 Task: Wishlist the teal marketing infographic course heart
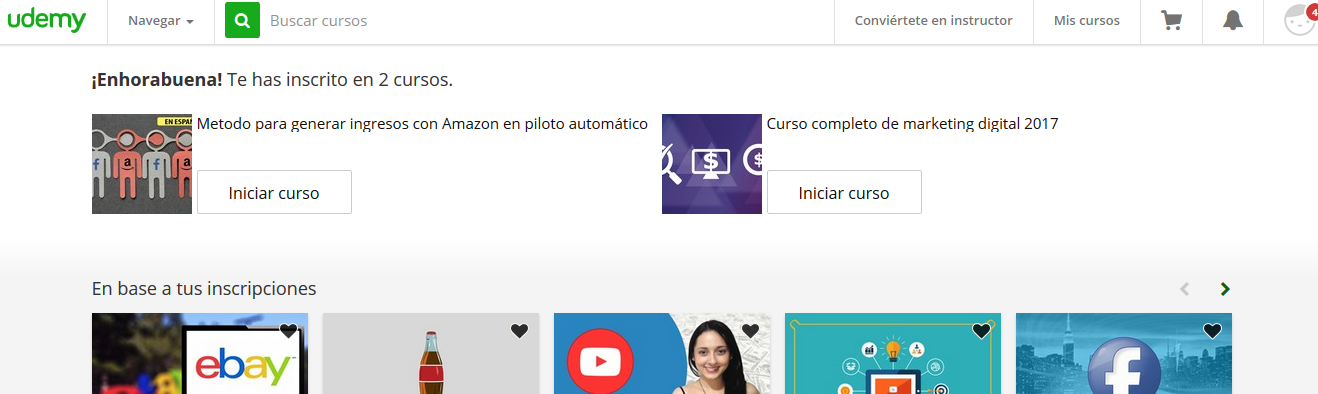pyautogui.click(x=981, y=331)
